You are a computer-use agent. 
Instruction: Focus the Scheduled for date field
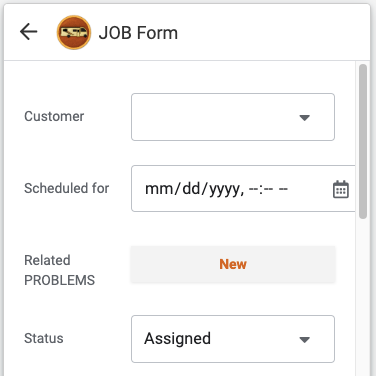tap(243, 188)
